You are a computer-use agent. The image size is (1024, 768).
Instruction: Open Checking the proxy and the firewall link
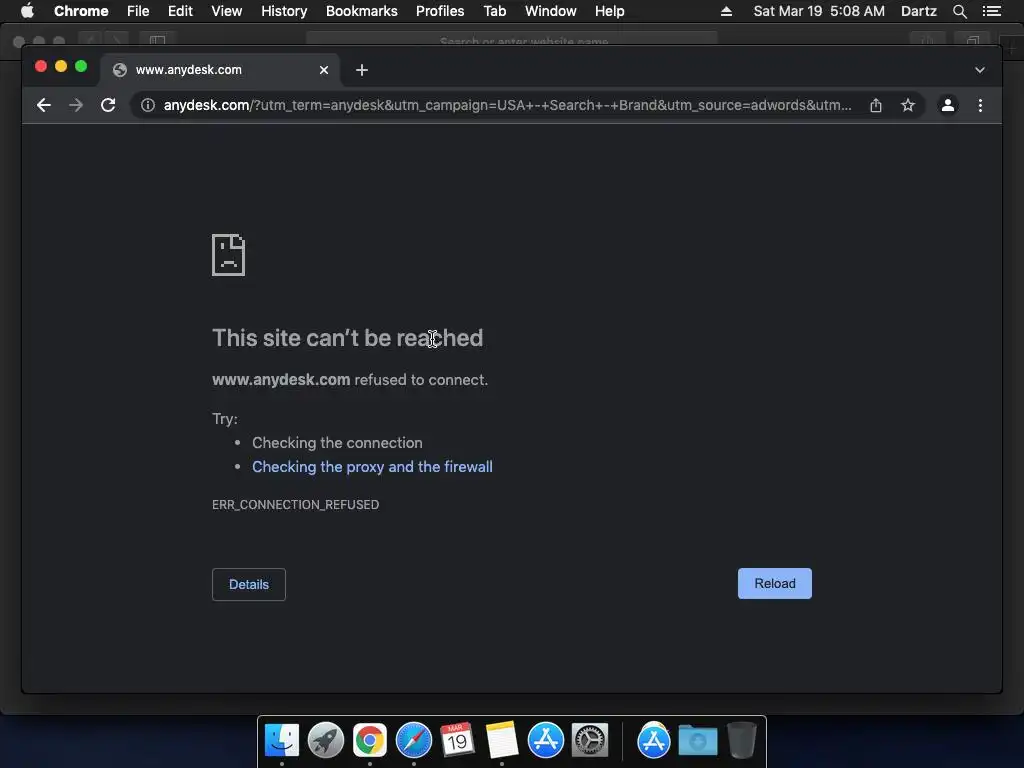click(x=372, y=467)
